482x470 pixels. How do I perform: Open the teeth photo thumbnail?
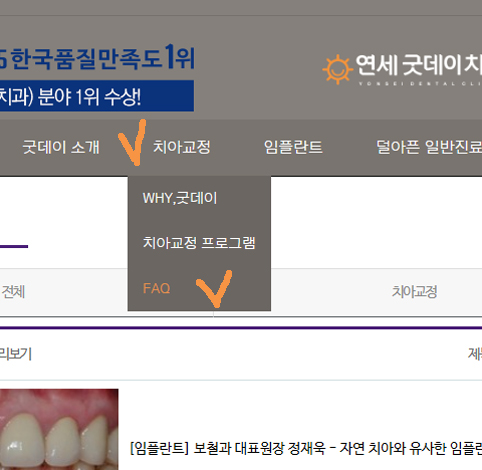59,429
